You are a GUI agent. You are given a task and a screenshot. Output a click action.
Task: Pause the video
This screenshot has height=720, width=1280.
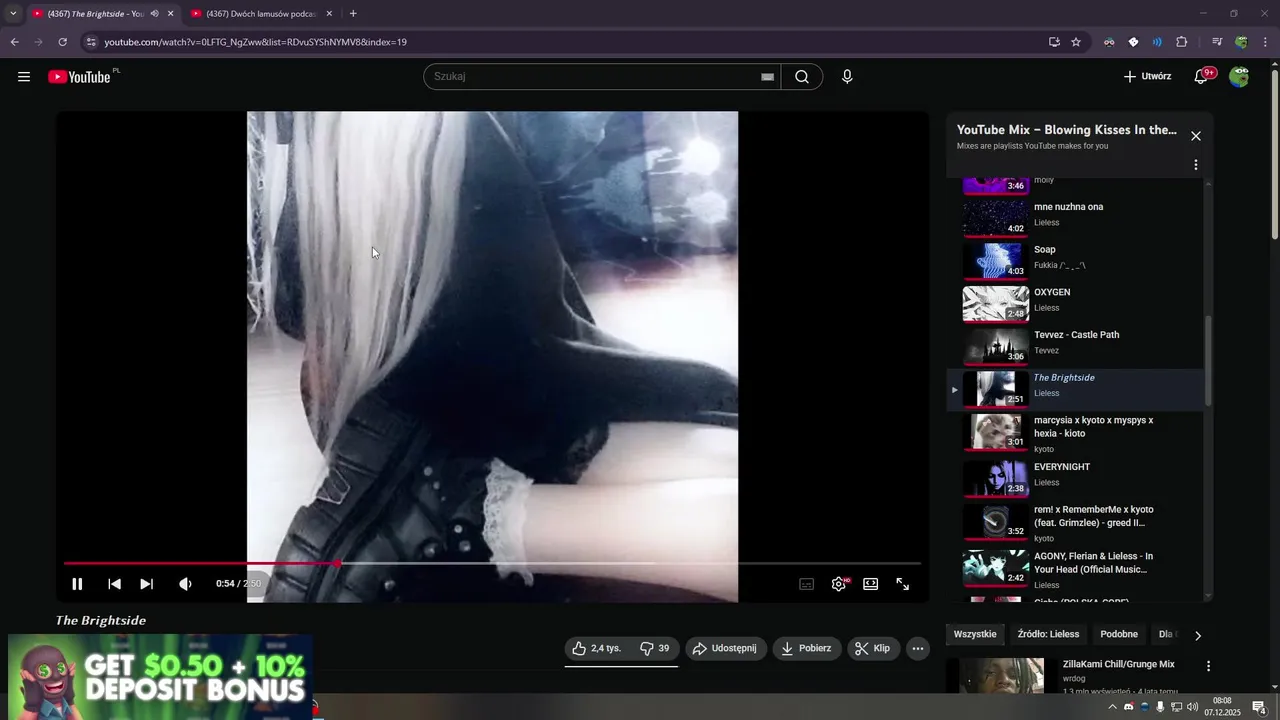click(x=77, y=584)
